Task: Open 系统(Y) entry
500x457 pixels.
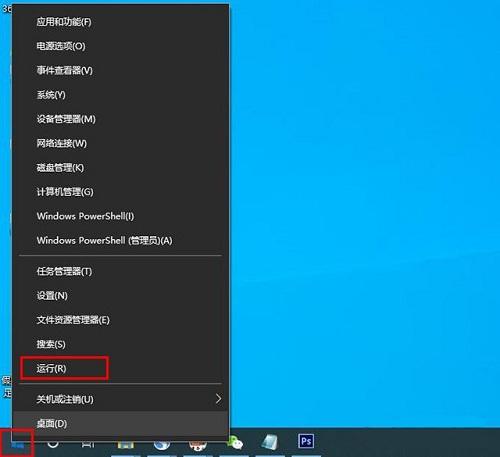Action: pos(121,95)
